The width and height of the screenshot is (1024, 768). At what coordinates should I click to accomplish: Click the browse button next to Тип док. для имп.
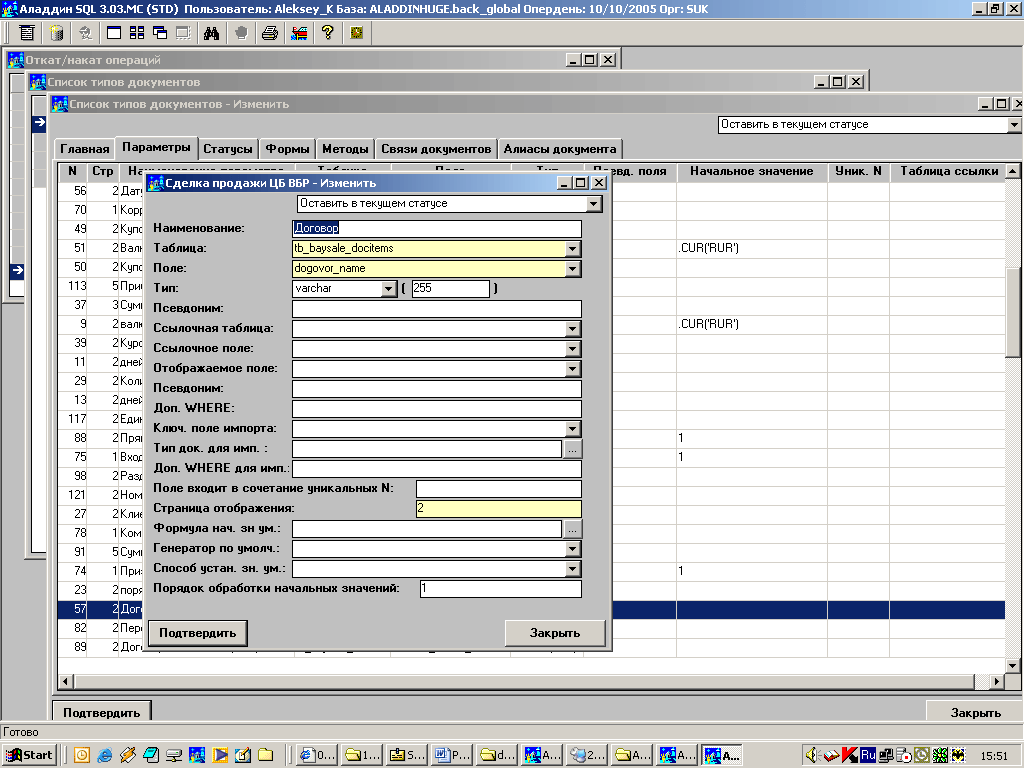tap(573, 449)
